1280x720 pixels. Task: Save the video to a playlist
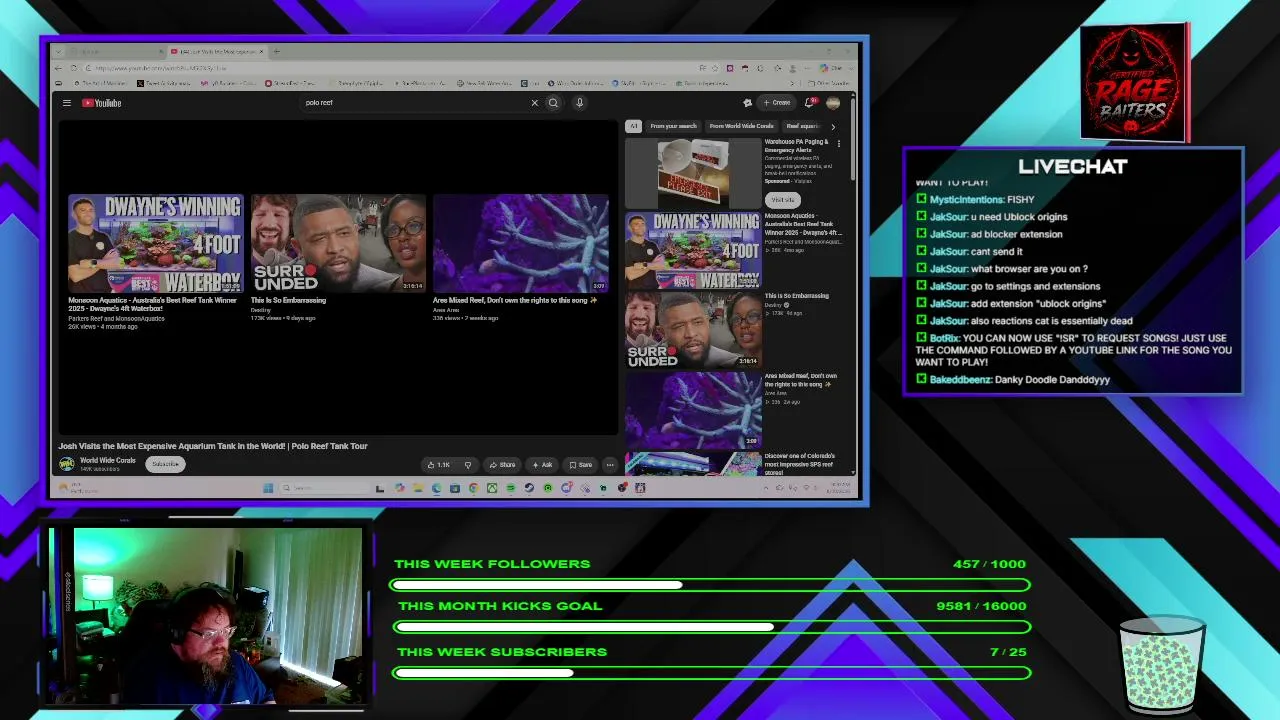[580, 465]
